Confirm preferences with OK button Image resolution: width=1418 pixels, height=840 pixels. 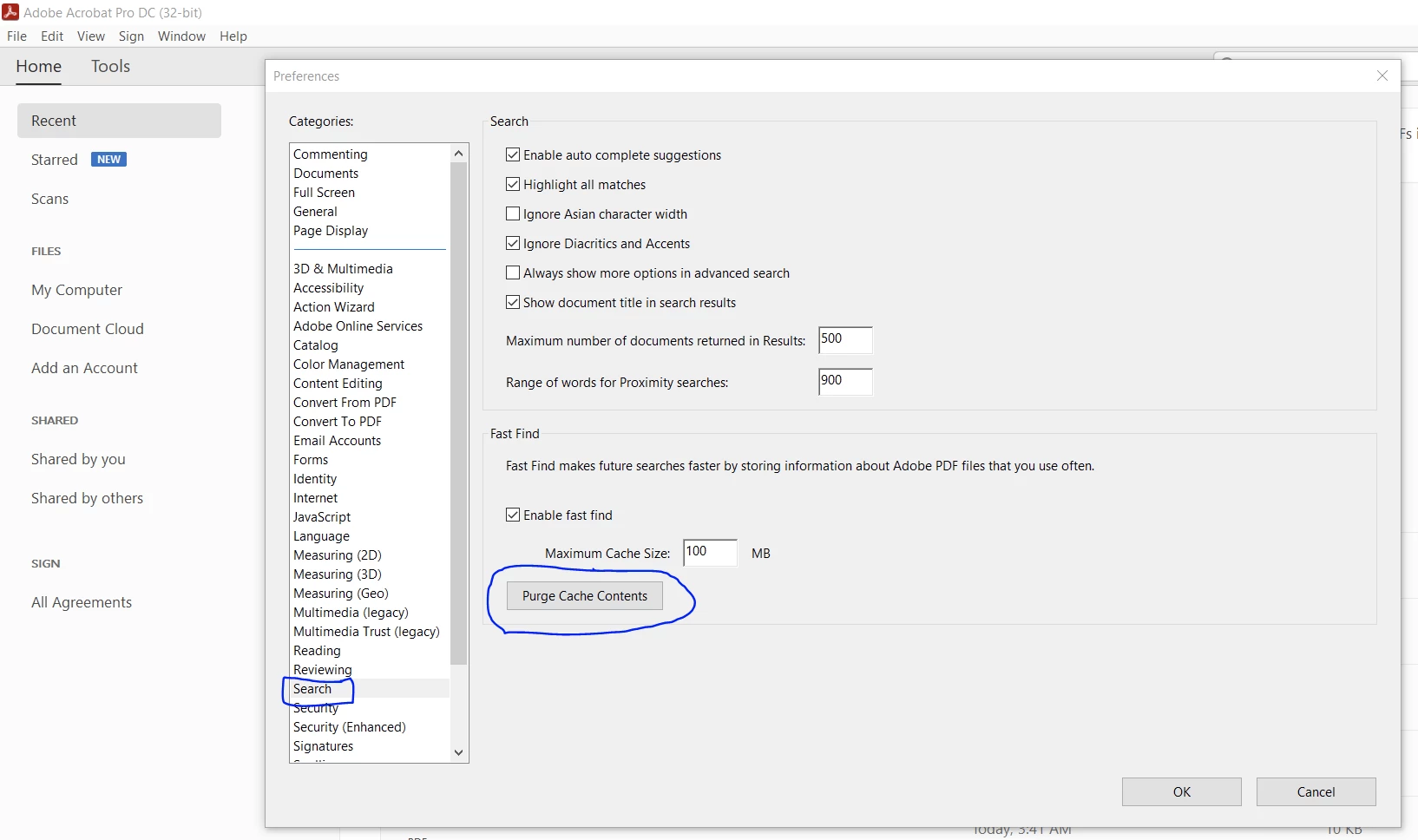[1181, 791]
